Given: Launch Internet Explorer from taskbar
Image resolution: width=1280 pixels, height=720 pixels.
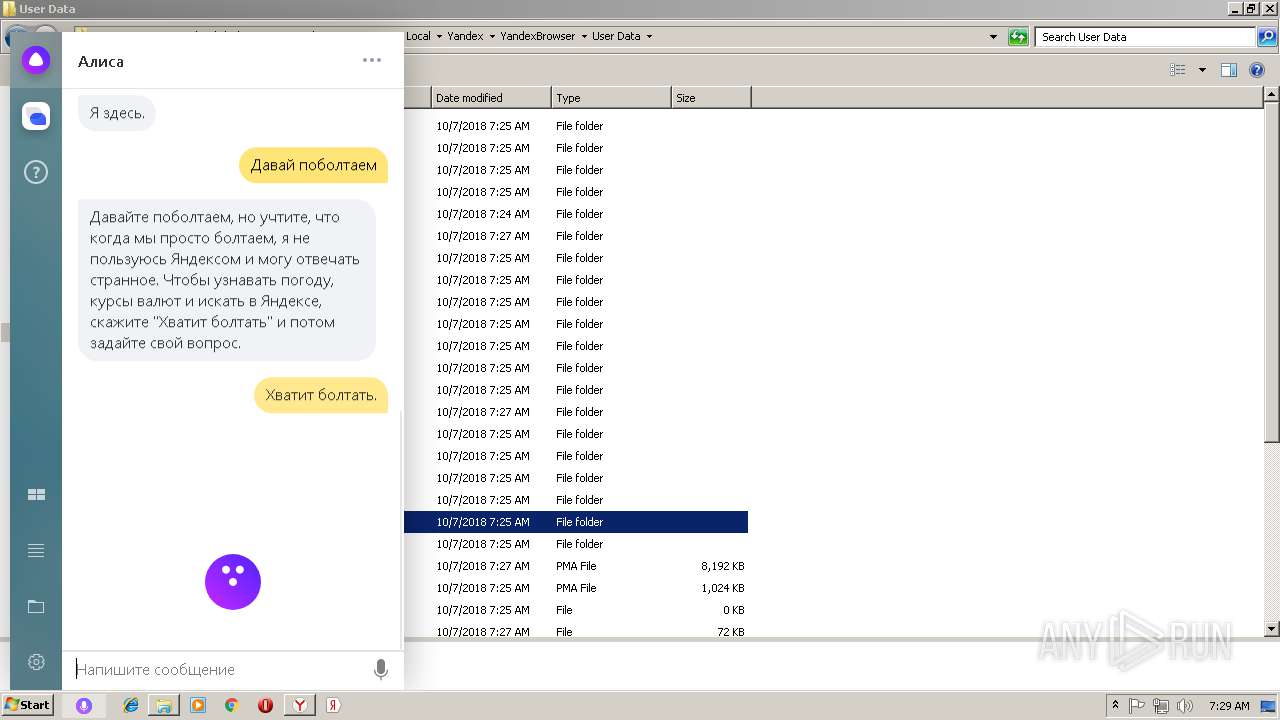Looking at the screenshot, I should coord(131,705).
